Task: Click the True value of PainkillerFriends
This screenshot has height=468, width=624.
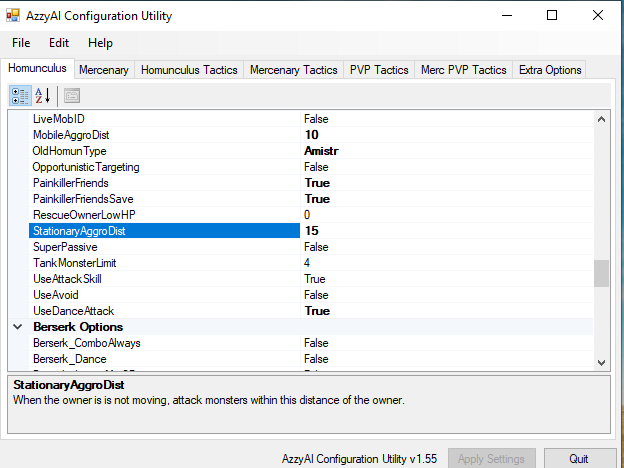Action: pos(318,183)
